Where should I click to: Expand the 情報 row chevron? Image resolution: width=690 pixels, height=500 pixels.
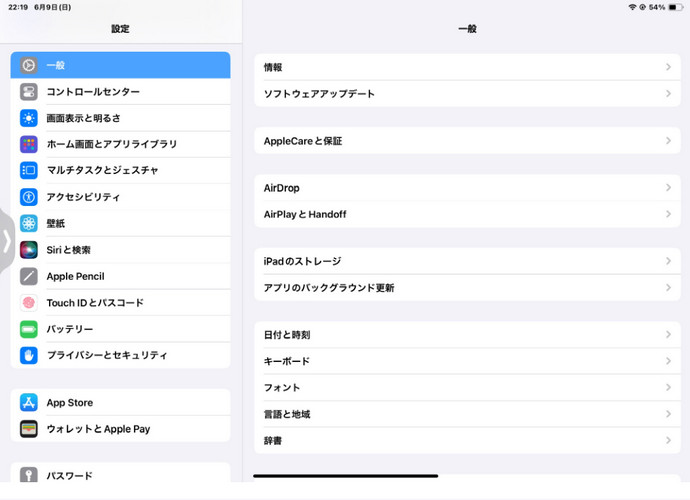click(668, 67)
